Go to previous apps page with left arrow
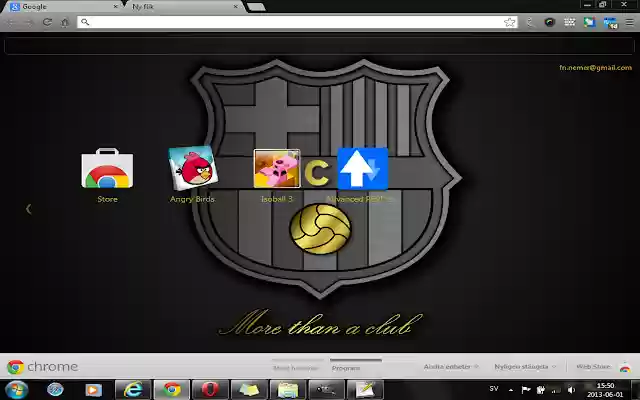This screenshot has height=400, width=640. [28, 209]
